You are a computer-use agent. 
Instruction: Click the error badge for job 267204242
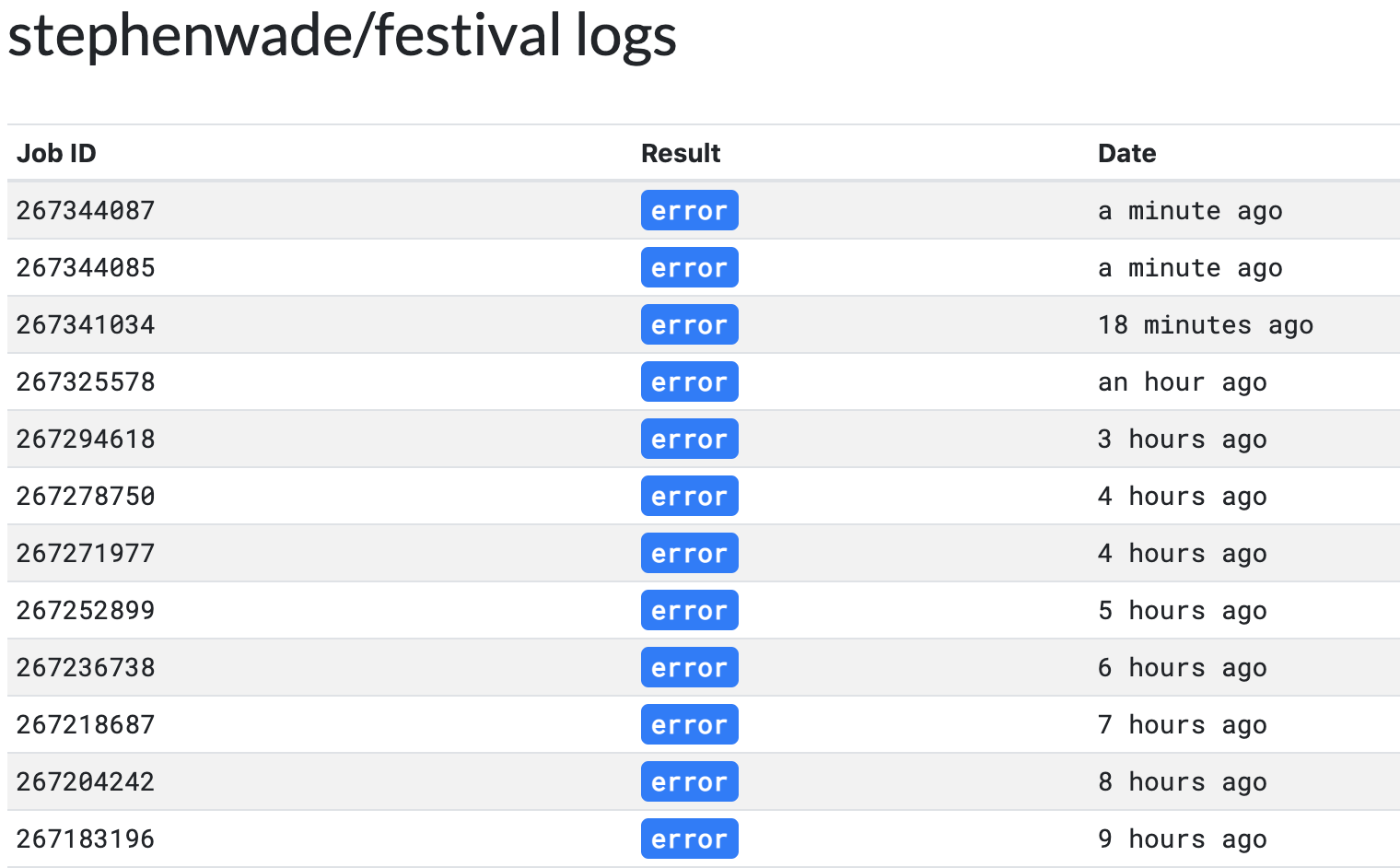689,781
